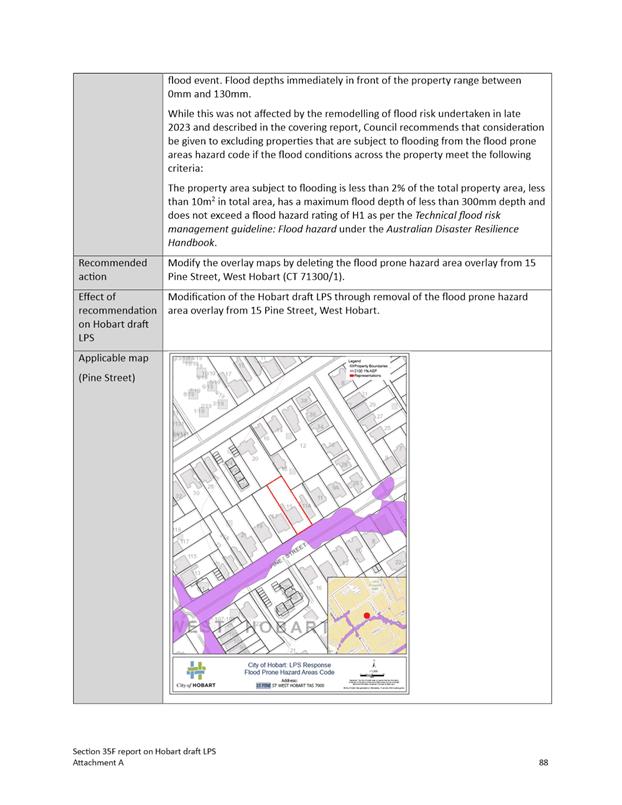Image resolution: width=622 pixels, height=805 pixels.
Task: Click the red-outlined property on the map
Action: point(289,506)
